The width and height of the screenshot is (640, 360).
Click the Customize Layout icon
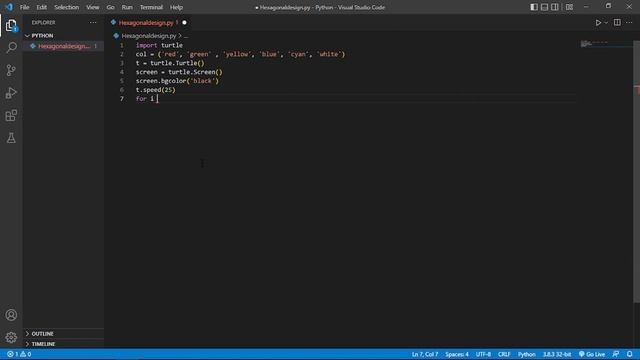pos(569,7)
